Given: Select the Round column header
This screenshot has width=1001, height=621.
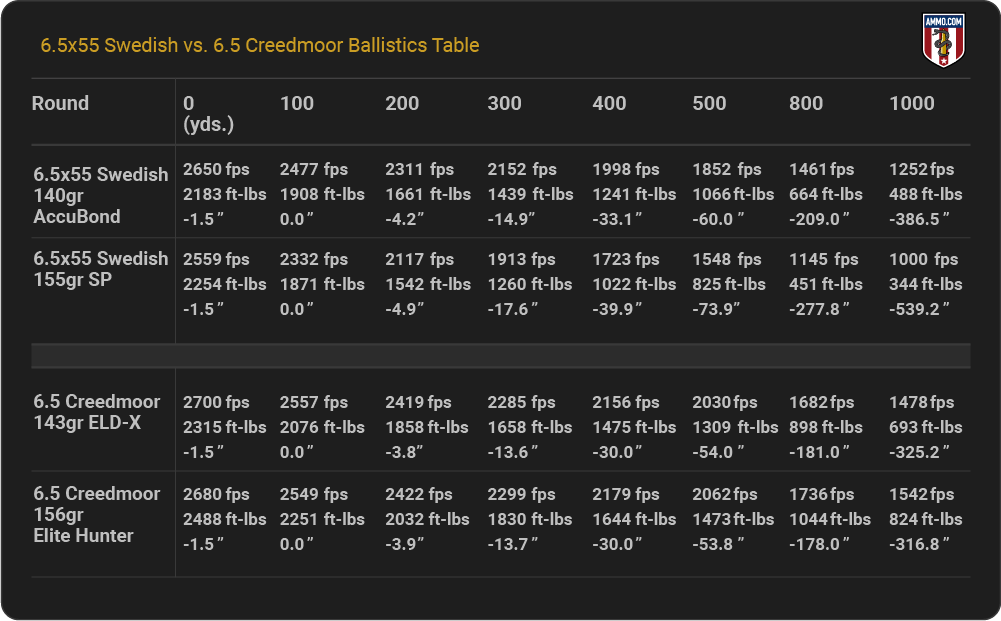Looking at the screenshot, I should point(60,103).
